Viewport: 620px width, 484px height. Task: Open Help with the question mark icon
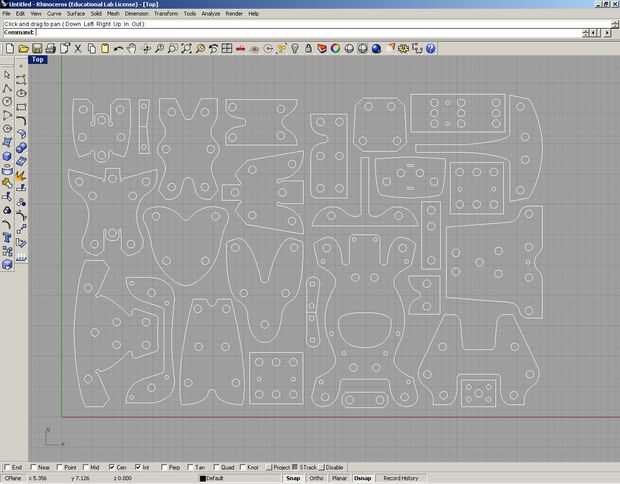click(x=431, y=49)
